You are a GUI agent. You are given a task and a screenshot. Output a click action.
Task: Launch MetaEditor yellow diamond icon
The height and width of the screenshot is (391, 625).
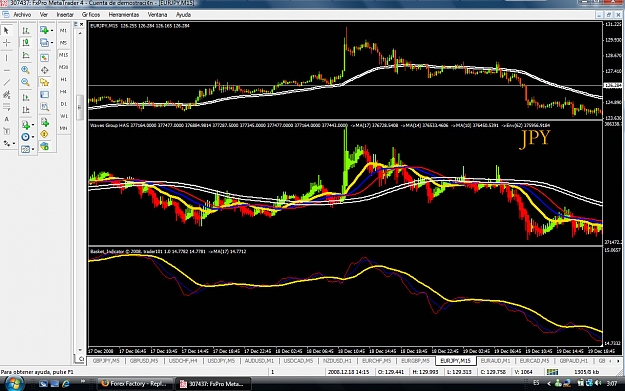[x=45, y=134]
